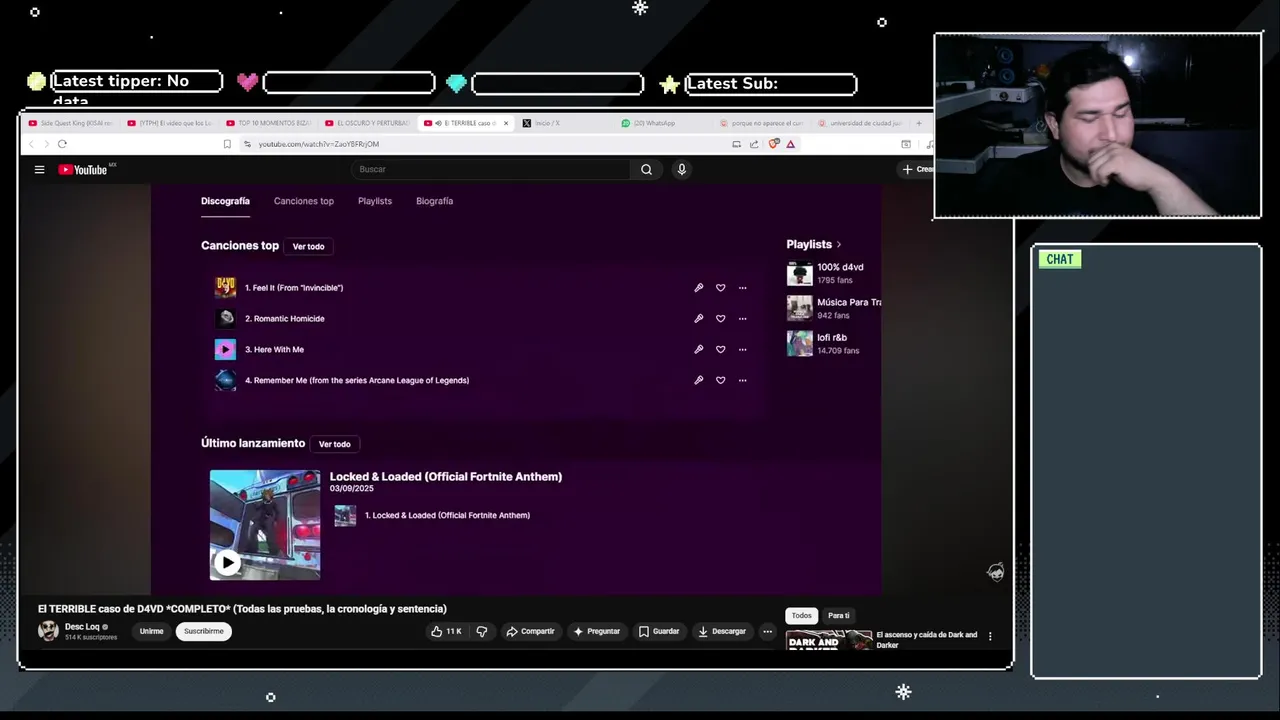The width and height of the screenshot is (1280, 720).
Task: More options for Romantic Homicide
Action: (x=742, y=319)
